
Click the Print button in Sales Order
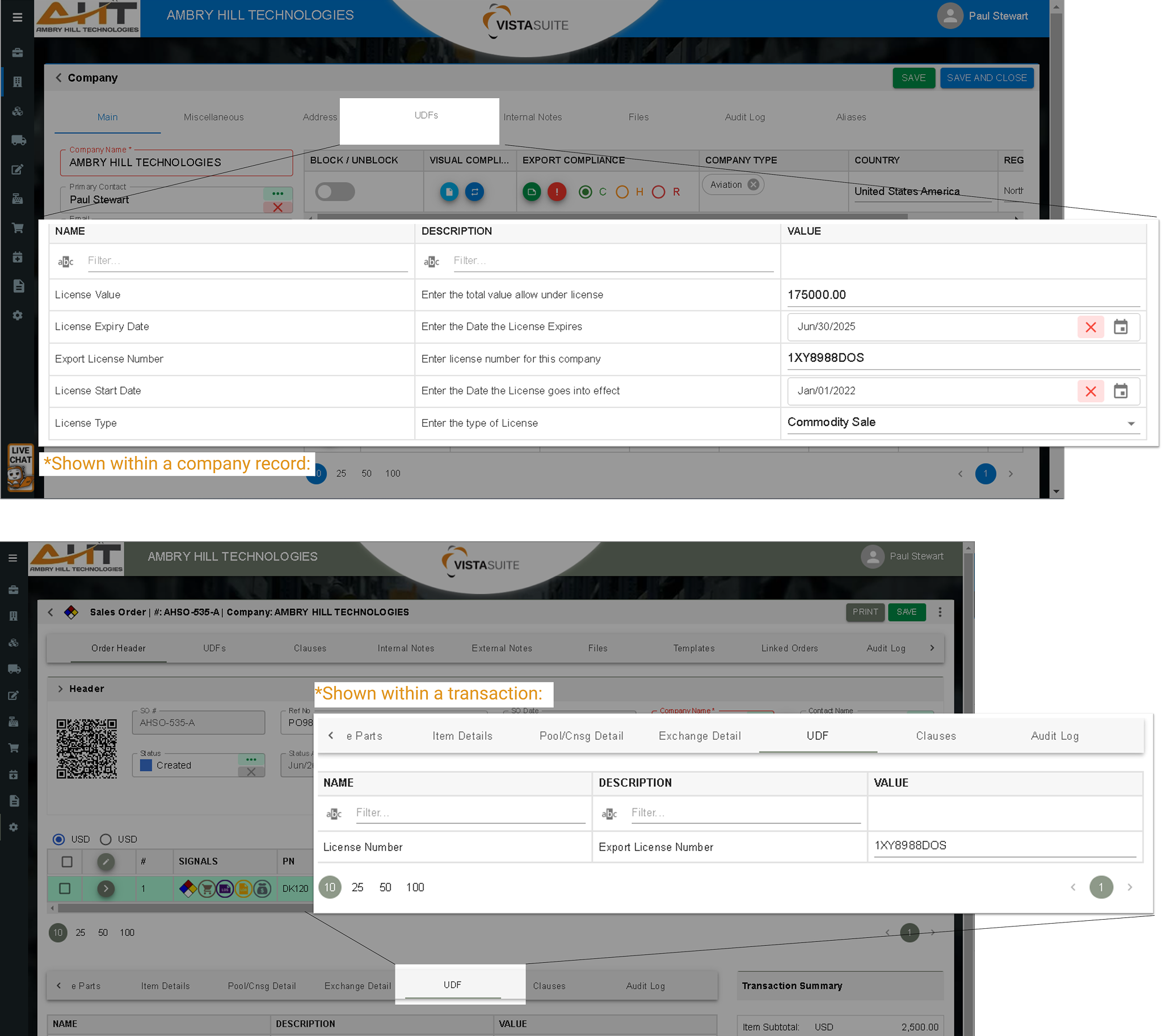coord(865,612)
